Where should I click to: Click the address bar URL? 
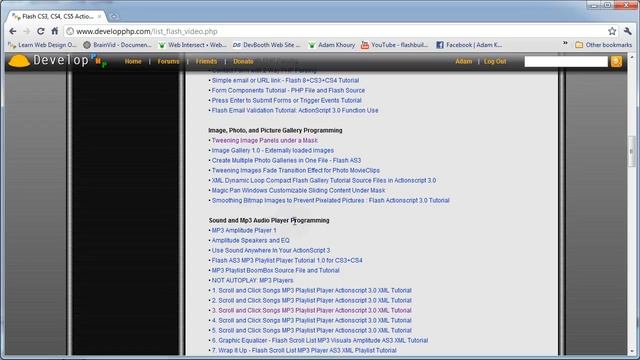(147, 31)
